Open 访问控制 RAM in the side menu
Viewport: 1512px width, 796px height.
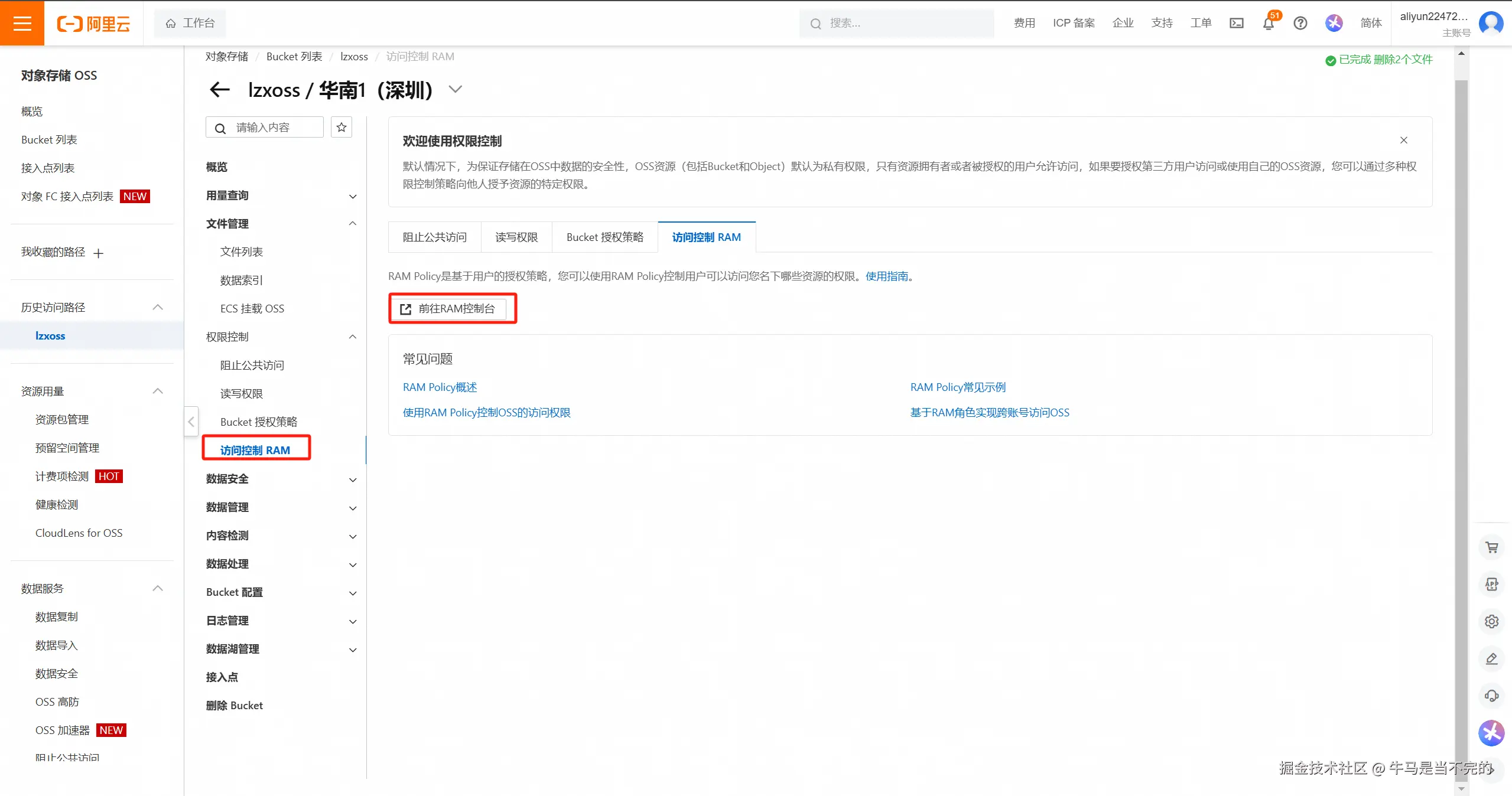coord(255,451)
